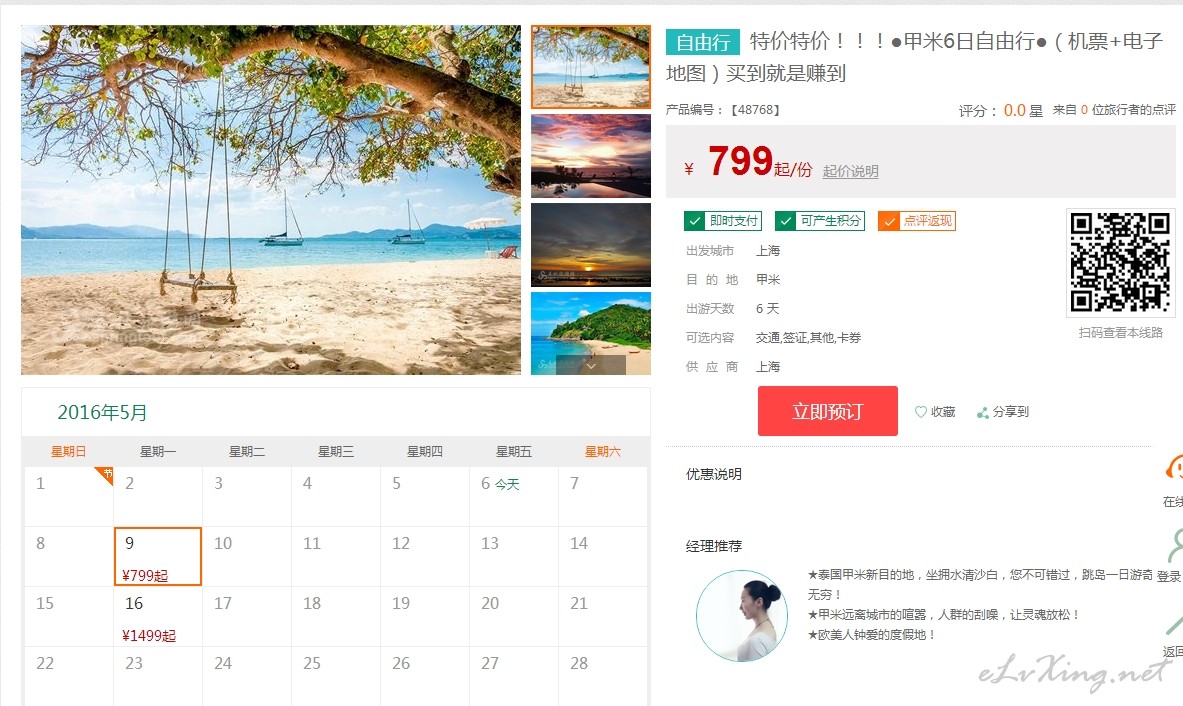Select May 9 with ¥799起 price
This screenshot has width=1183, height=706.
[x=158, y=557]
